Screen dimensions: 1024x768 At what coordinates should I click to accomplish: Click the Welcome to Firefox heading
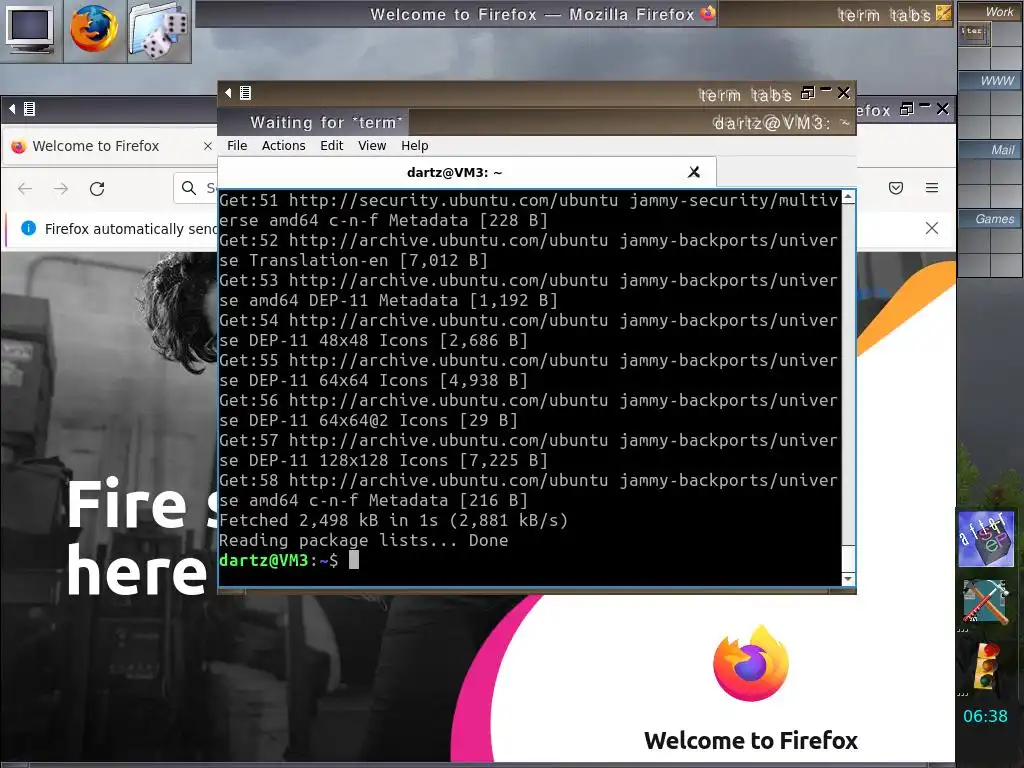[751, 741]
